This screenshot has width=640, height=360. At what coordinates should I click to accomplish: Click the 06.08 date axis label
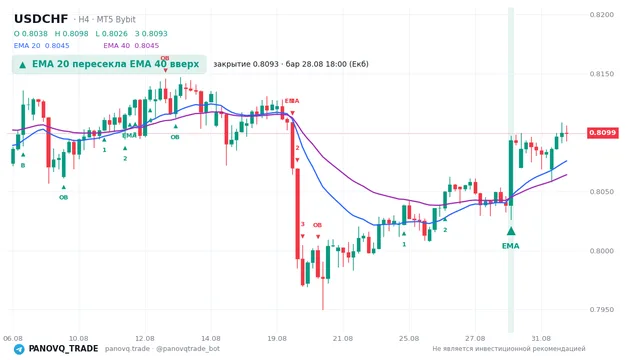(13, 338)
